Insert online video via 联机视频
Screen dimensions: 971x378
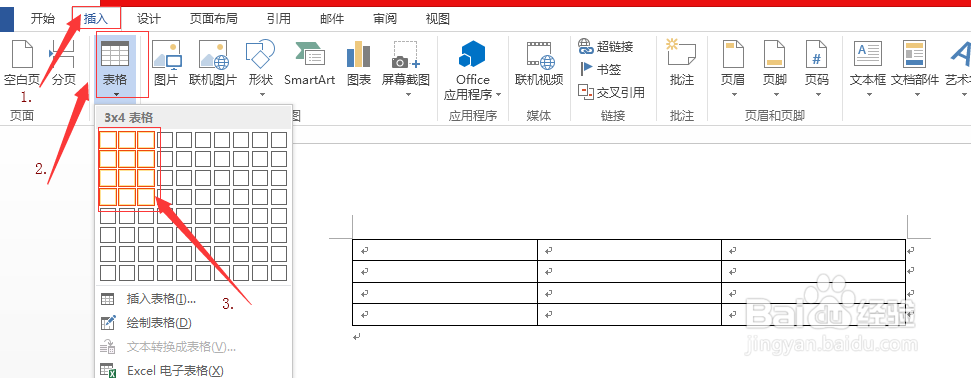point(539,63)
